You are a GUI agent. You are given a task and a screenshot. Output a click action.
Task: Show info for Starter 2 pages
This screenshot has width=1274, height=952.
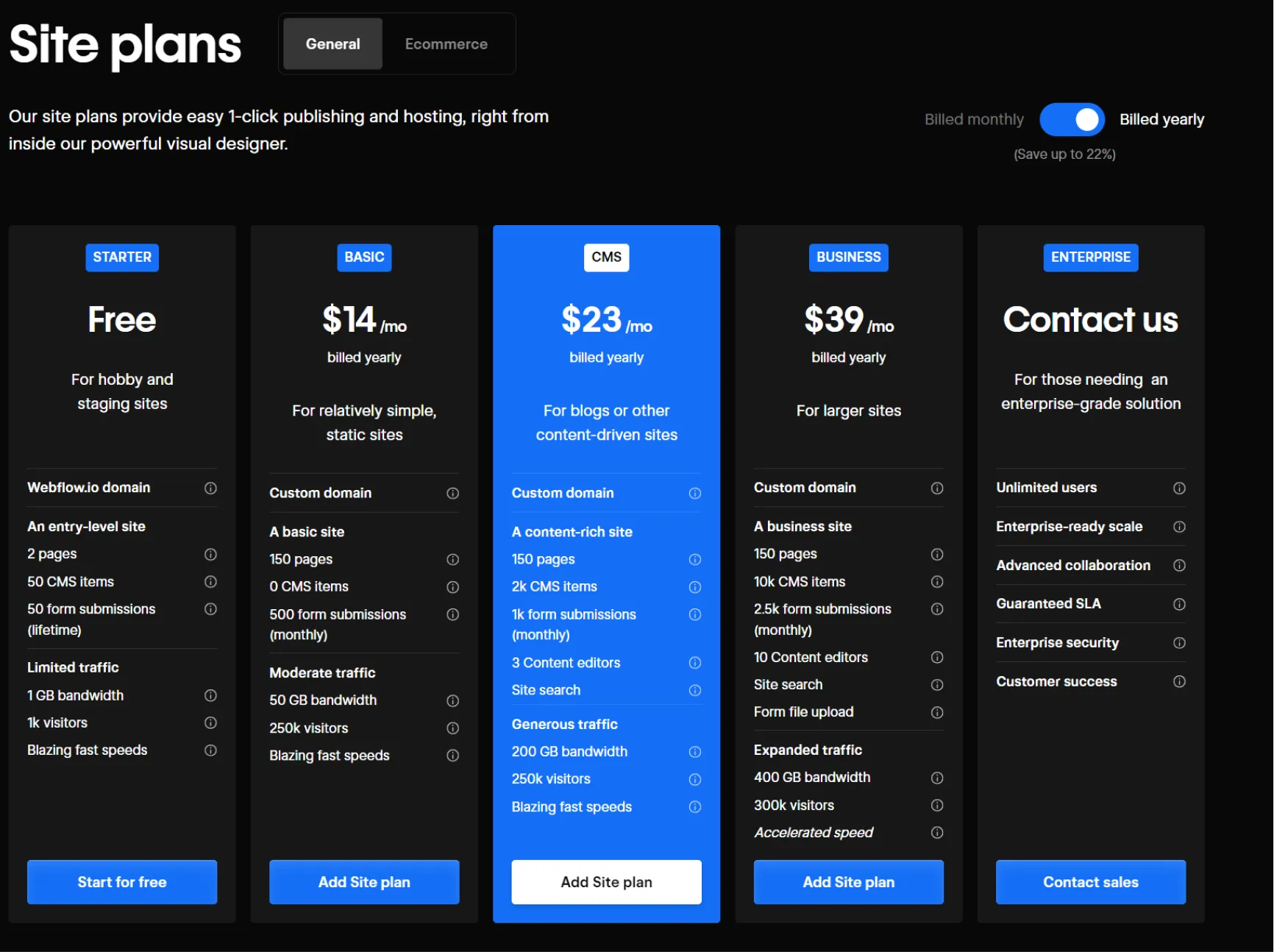(210, 554)
